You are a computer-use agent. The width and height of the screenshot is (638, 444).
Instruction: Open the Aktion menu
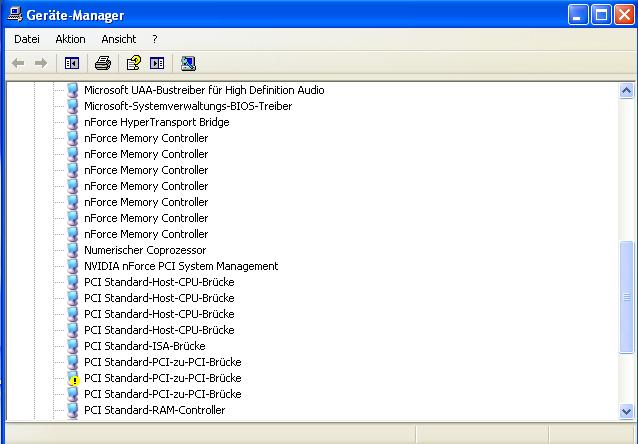(70, 39)
